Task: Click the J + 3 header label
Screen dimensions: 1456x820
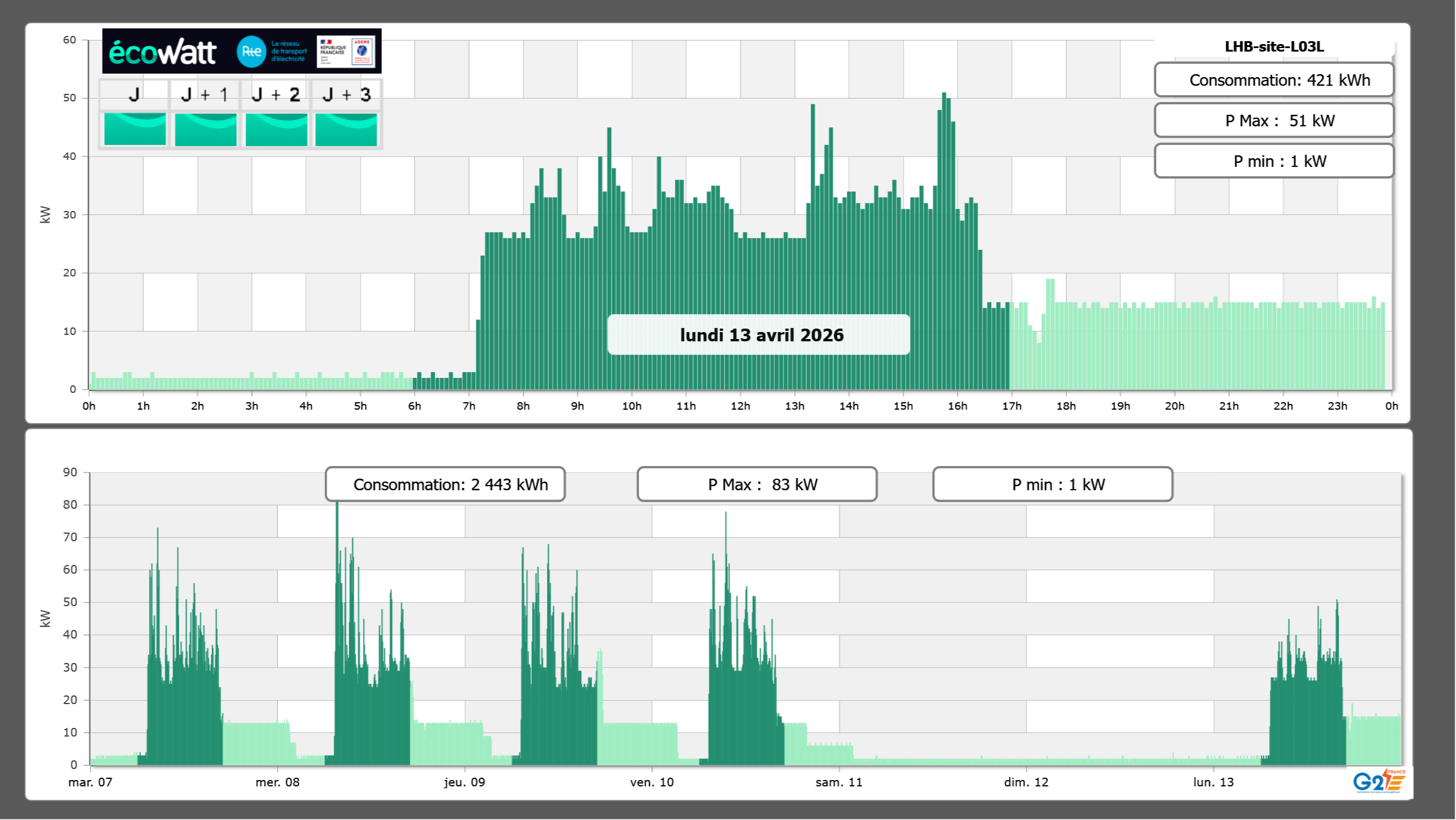Action: pyautogui.click(x=347, y=94)
